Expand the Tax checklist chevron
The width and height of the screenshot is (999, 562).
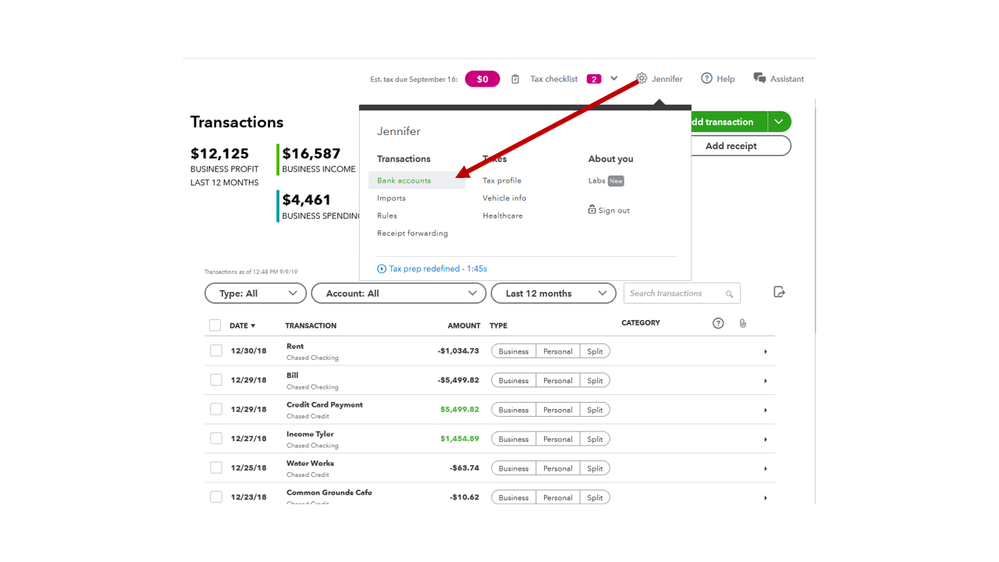(x=614, y=78)
